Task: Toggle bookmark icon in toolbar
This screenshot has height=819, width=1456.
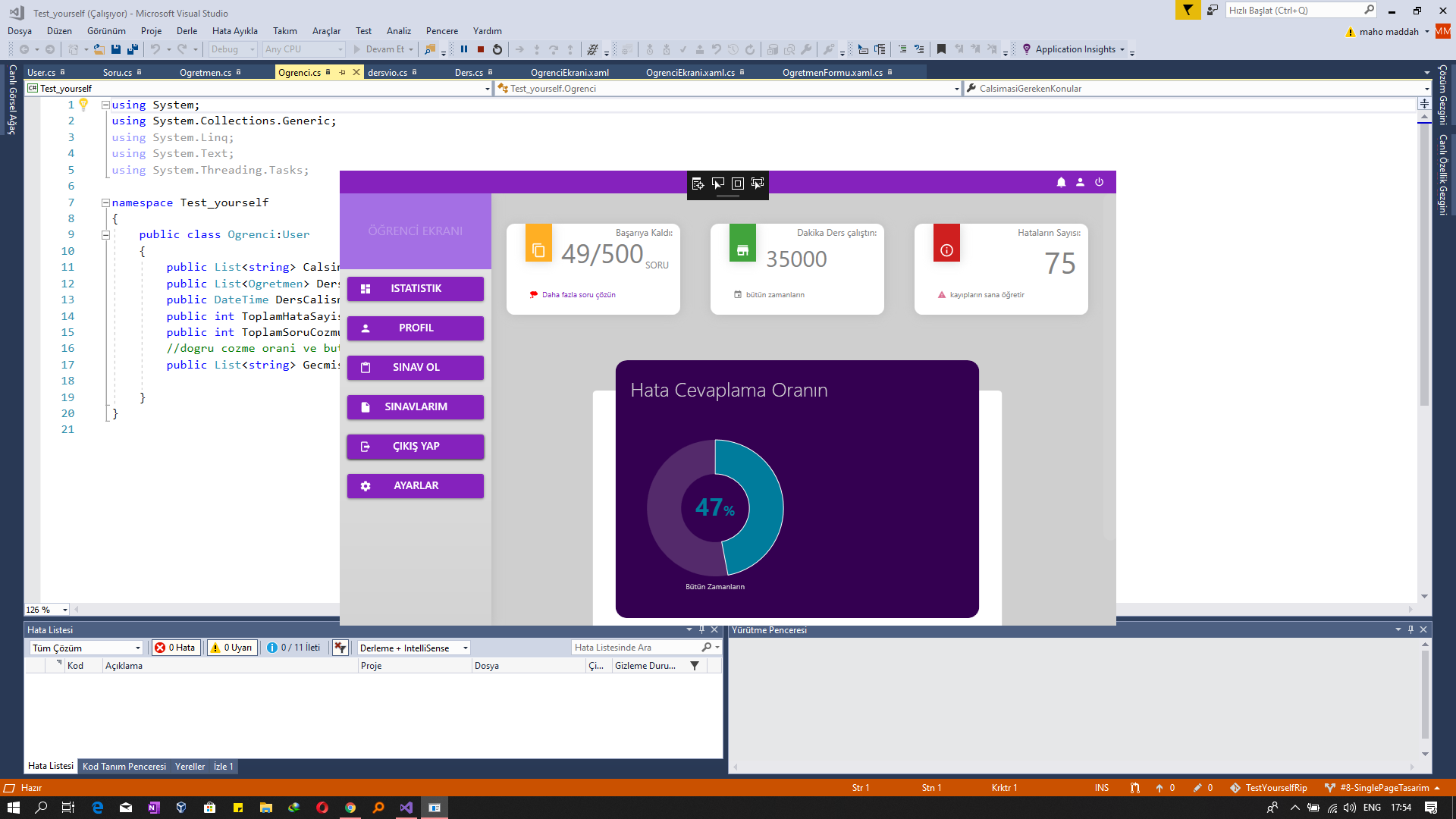Action: tap(941, 49)
